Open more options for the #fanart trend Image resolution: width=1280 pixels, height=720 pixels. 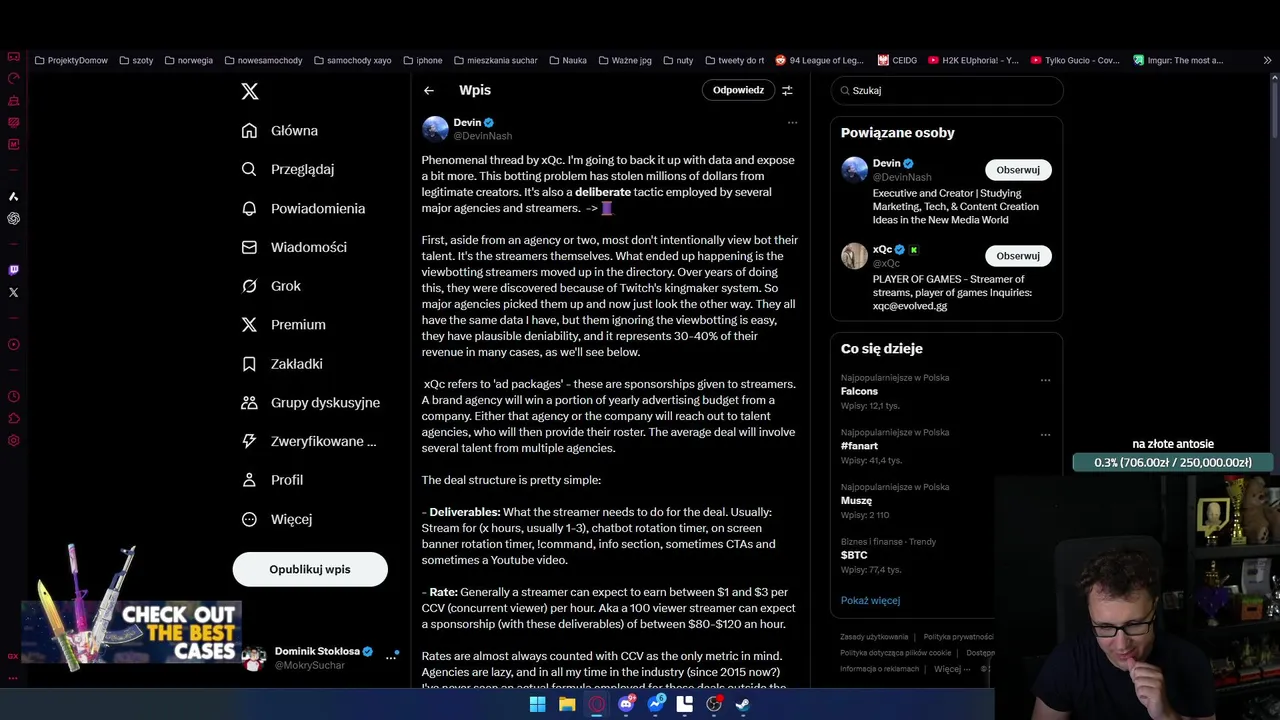point(1045,435)
